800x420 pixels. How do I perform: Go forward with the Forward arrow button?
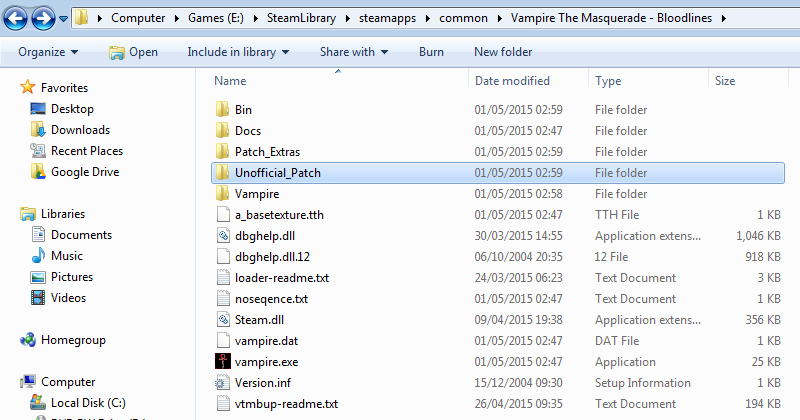tap(43, 19)
